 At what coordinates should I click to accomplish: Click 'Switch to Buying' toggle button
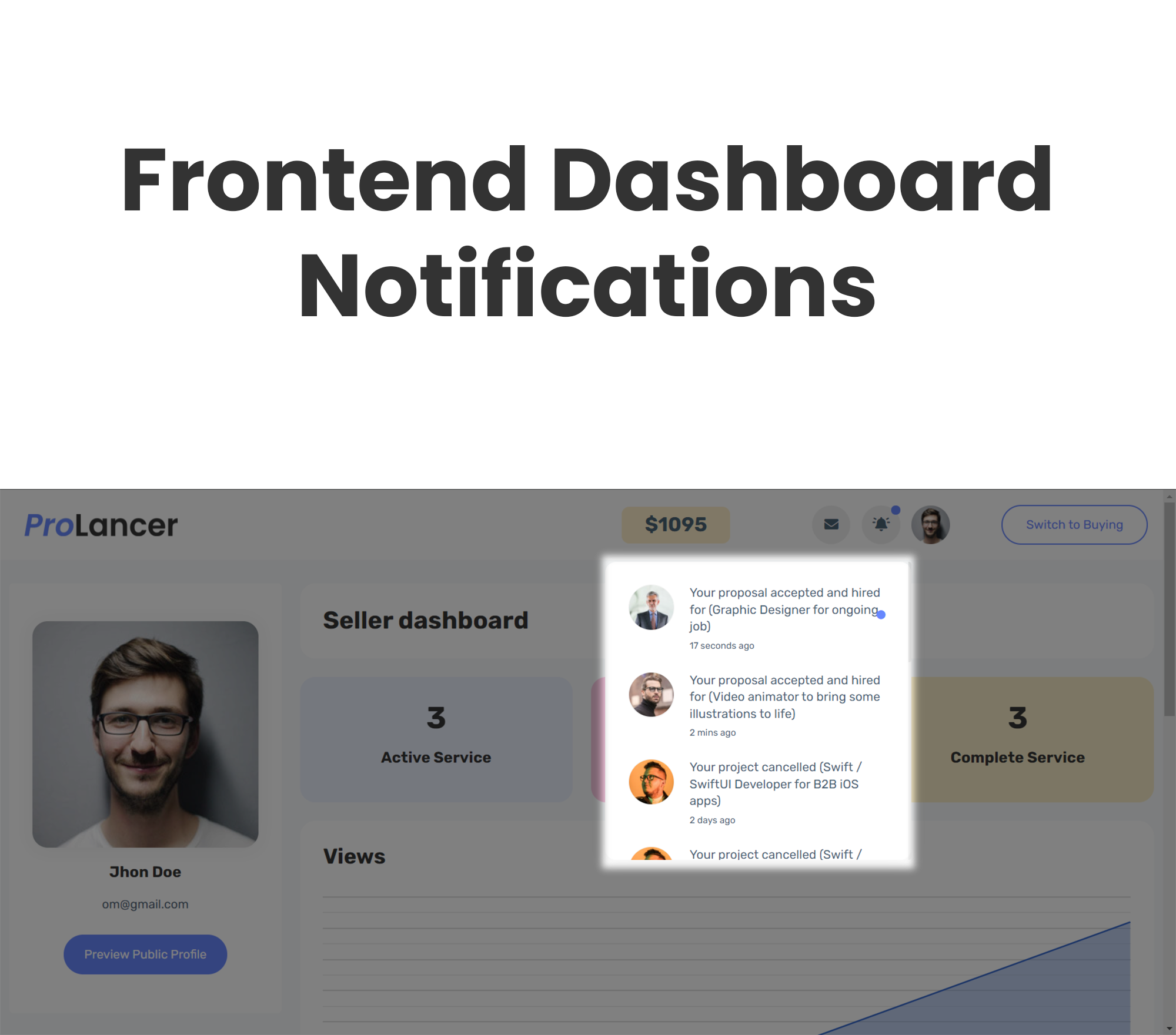(x=1074, y=524)
